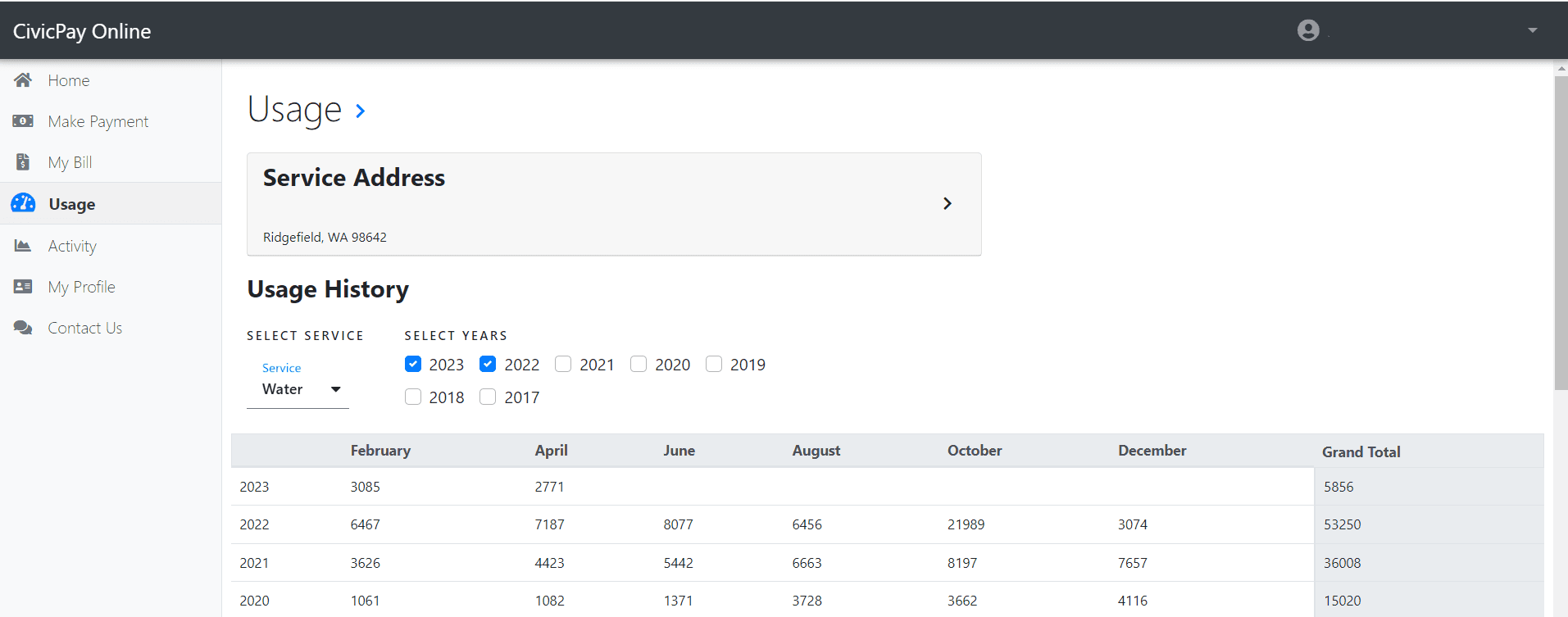The height and width of the screenshot is (617, 1568).
Task: Click the 3728 August 2020 value
Action: coord(807,601)
